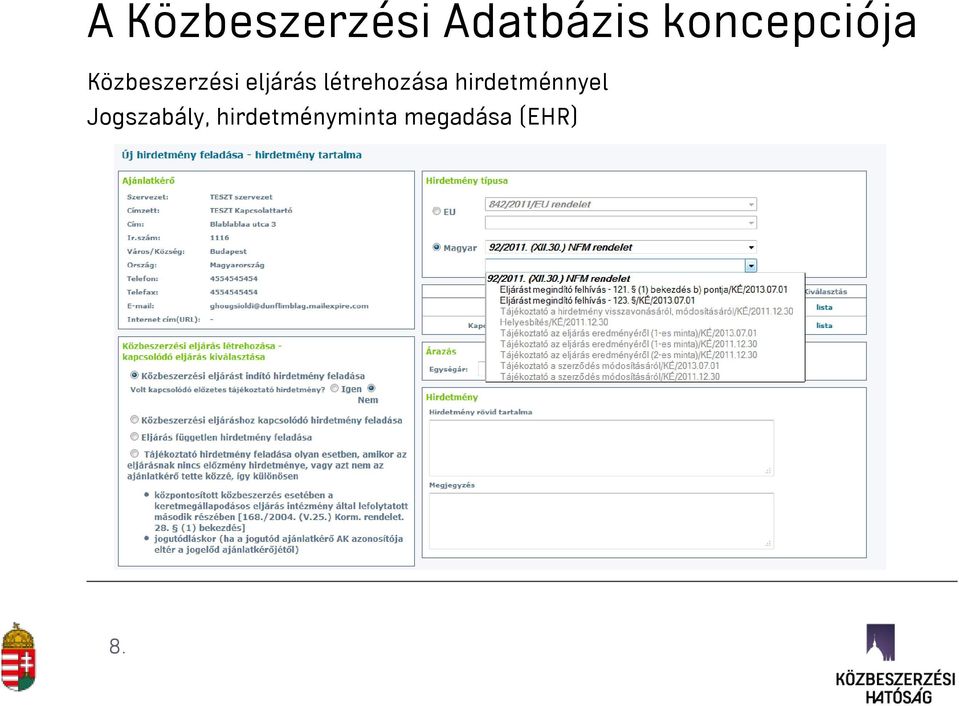
Task: Select 'Helyesbítés/KÉ/2011.12.30' option
Action: [x=554, y=322]
